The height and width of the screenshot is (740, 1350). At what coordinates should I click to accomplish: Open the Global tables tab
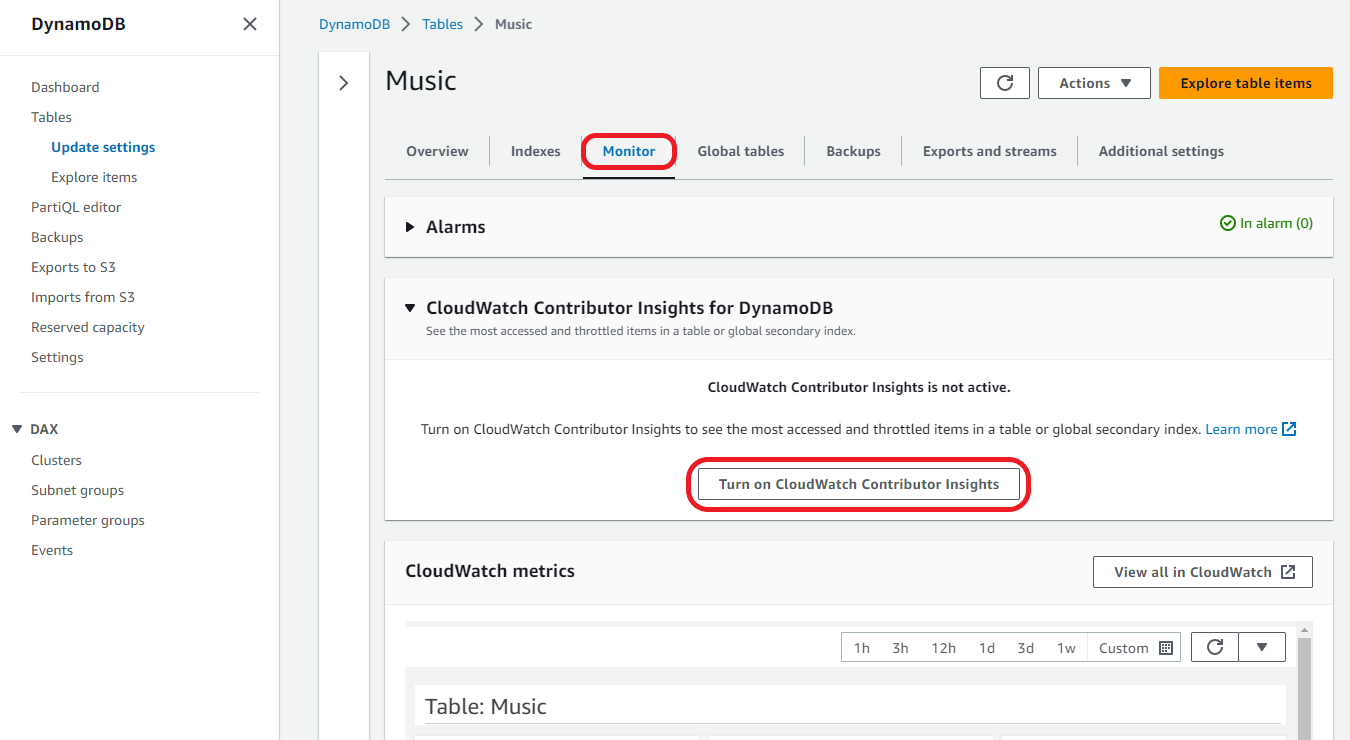tap(740, 151)
